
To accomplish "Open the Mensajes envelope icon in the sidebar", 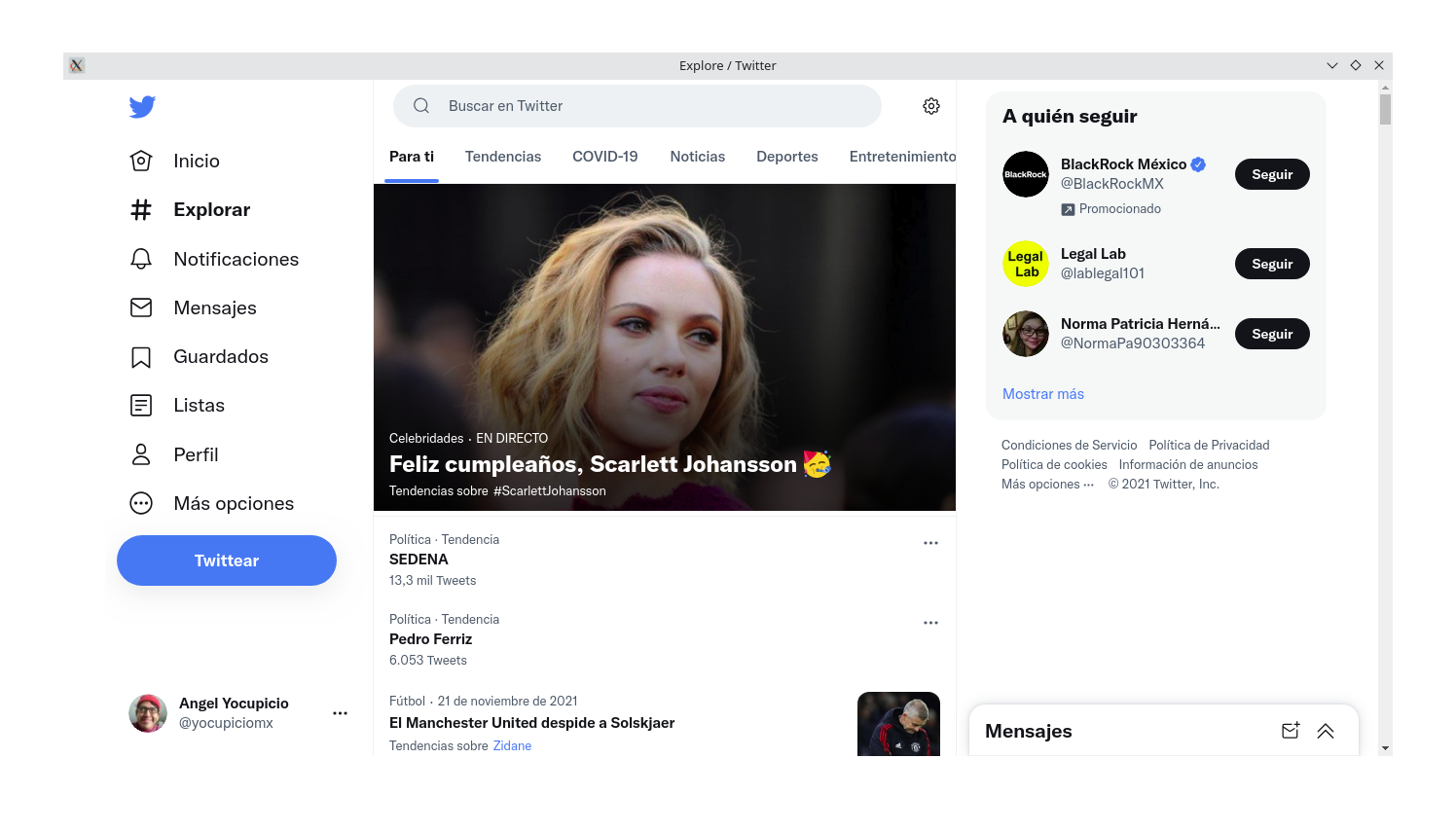I will tap(141, 307).
